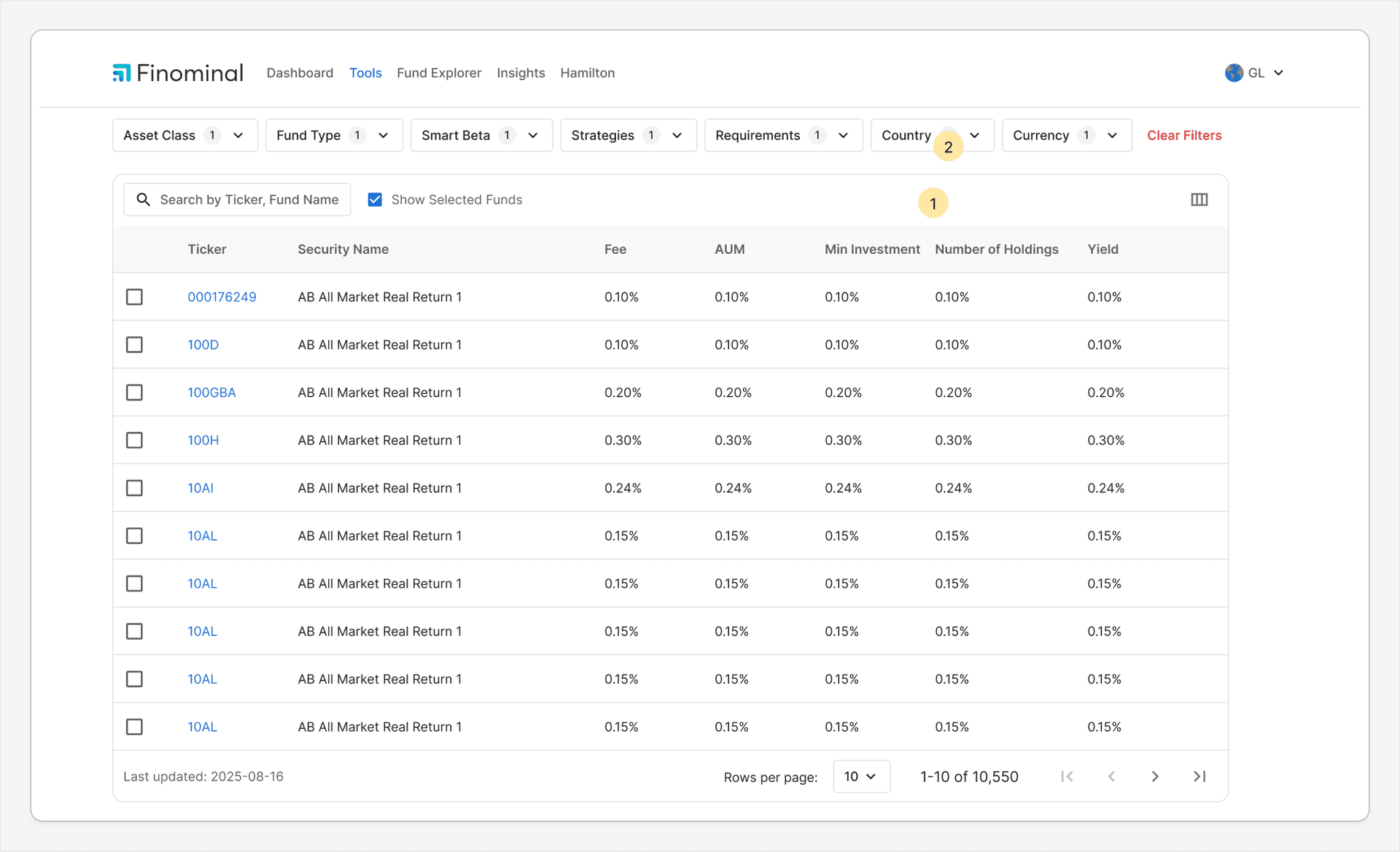Click the Fee column header
1400x852 pixels.
coord(615,249)
